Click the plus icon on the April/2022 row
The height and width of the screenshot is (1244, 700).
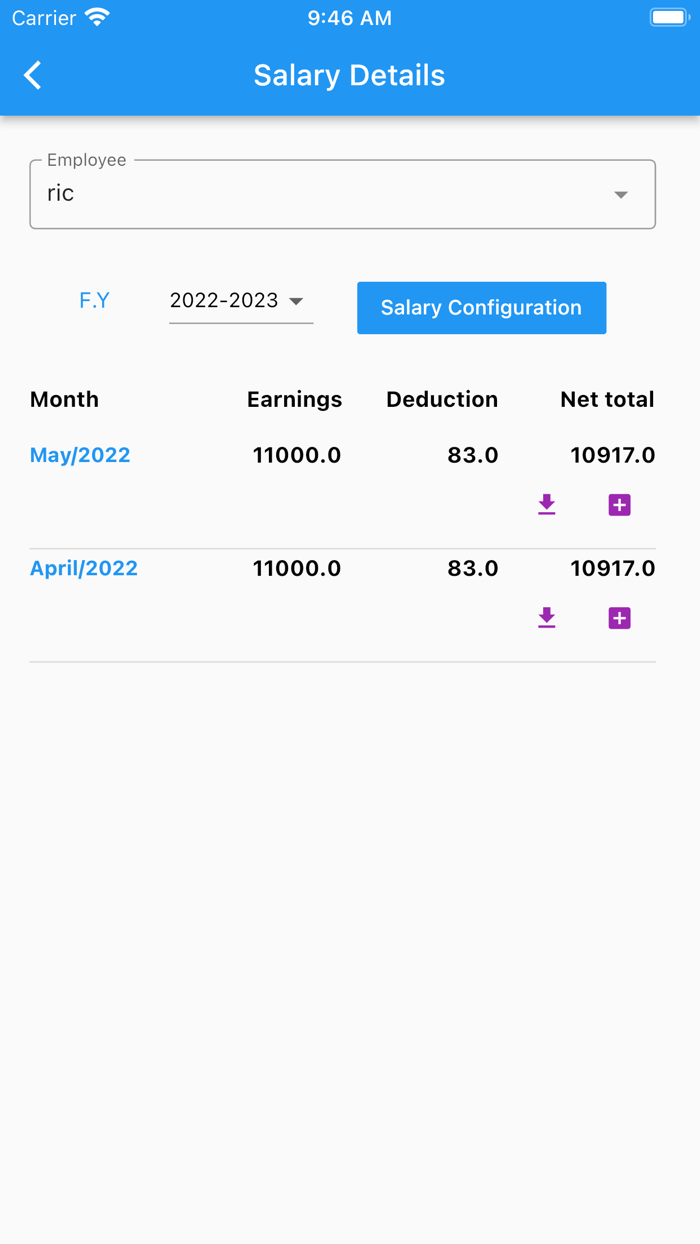pos(619,618)
